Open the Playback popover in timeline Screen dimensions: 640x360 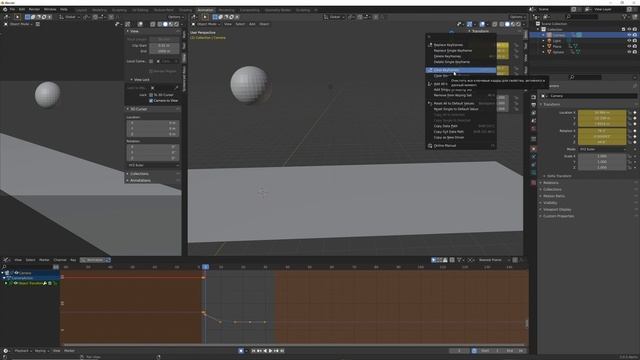click(x=22, y=351)
